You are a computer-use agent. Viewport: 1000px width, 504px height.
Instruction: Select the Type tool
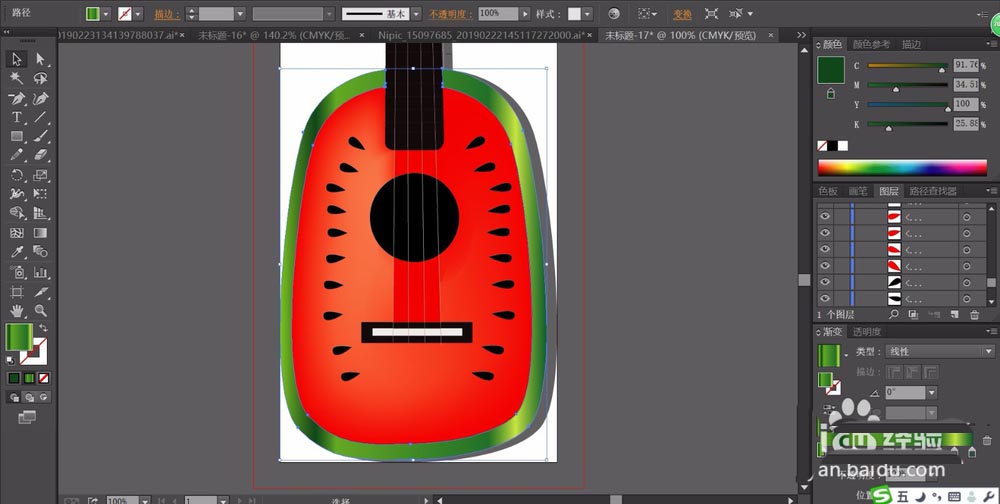(x=17, y=117)
